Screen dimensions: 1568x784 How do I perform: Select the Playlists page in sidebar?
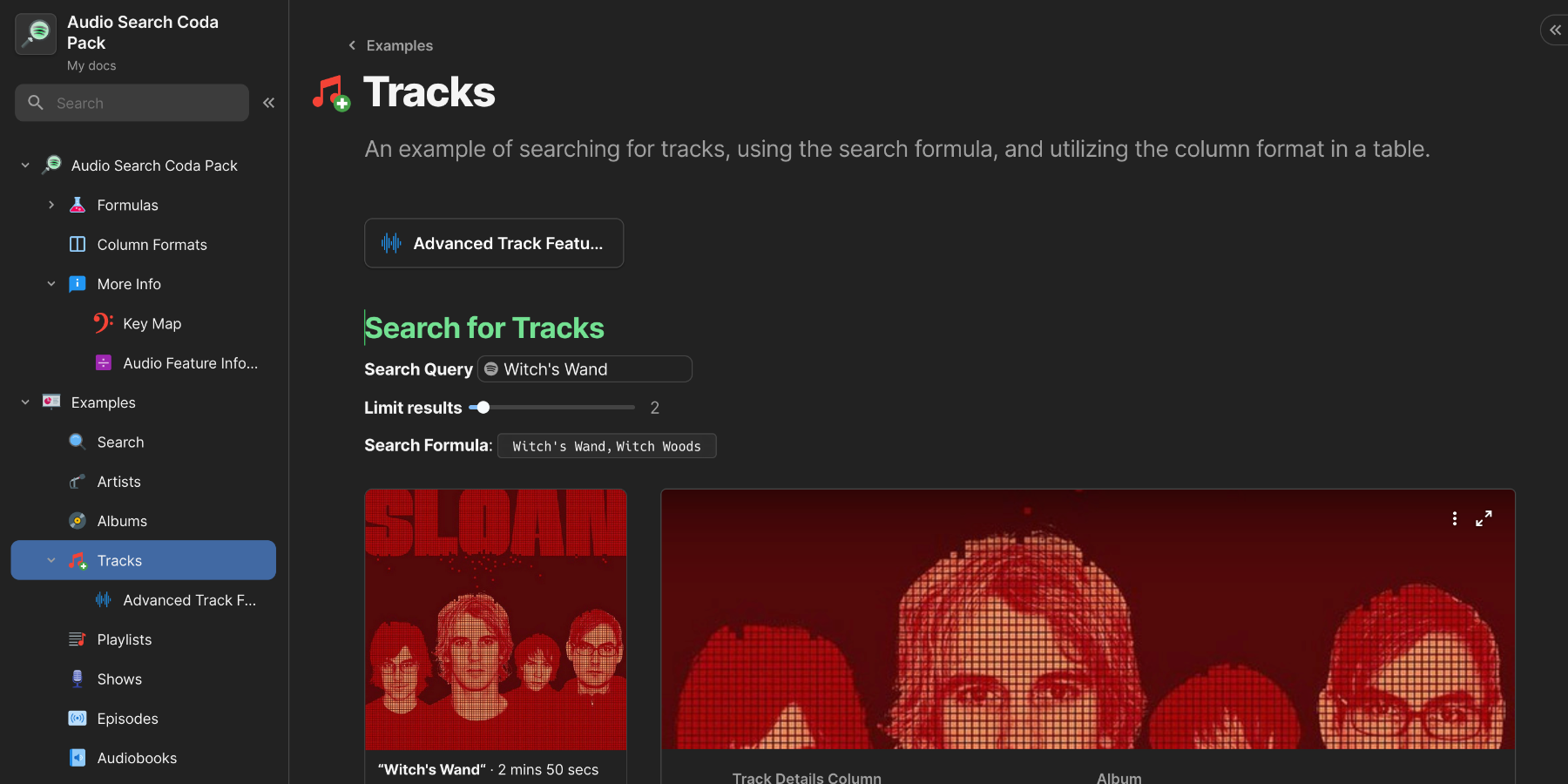coord(123,639)
